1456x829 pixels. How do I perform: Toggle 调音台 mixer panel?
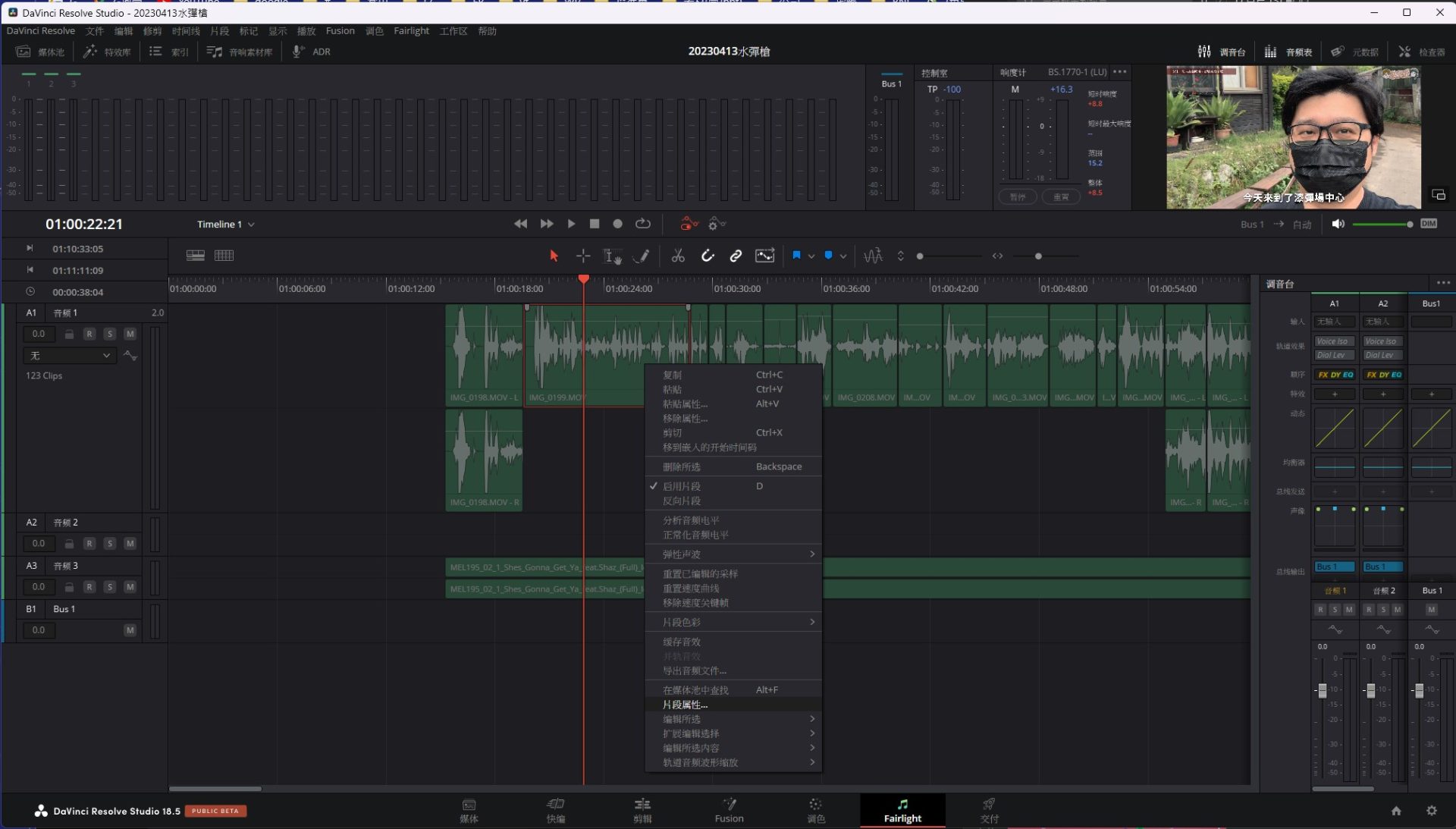(x=1222, y=52)
